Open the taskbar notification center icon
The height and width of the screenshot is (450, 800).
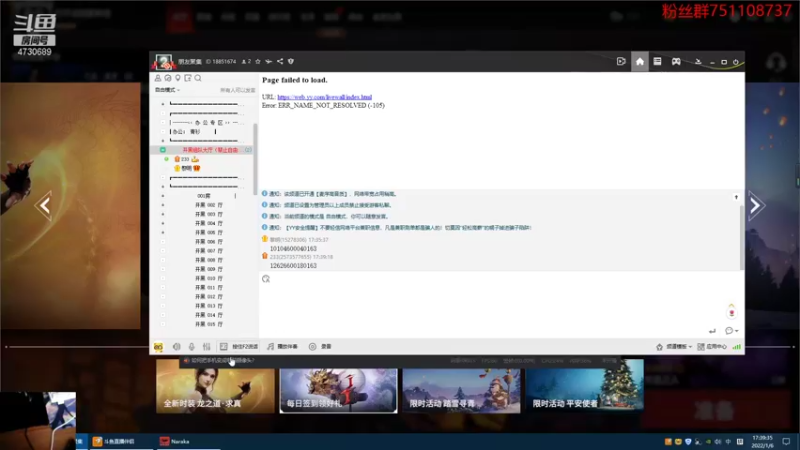tap(786, 441)
